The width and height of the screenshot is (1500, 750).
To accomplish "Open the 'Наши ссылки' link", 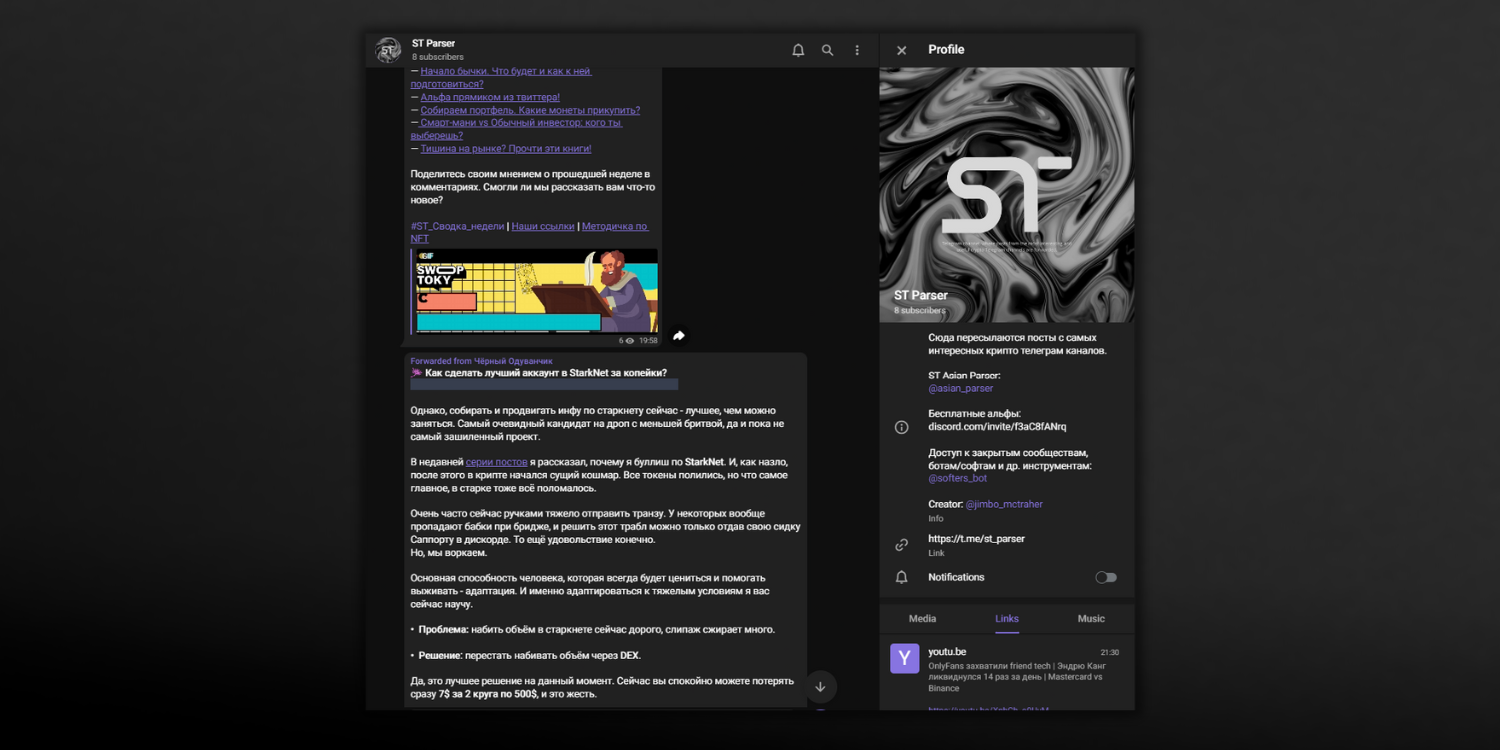I will click(x=543, y=226).
